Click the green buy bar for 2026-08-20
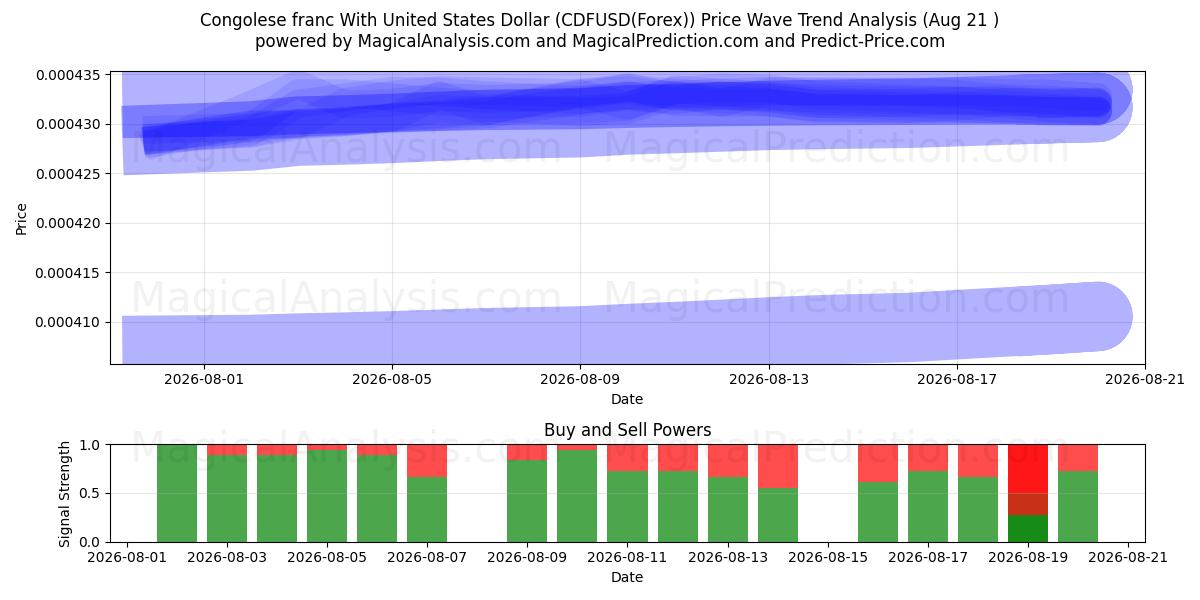 pyautogui.click(x=1078, y=507)
